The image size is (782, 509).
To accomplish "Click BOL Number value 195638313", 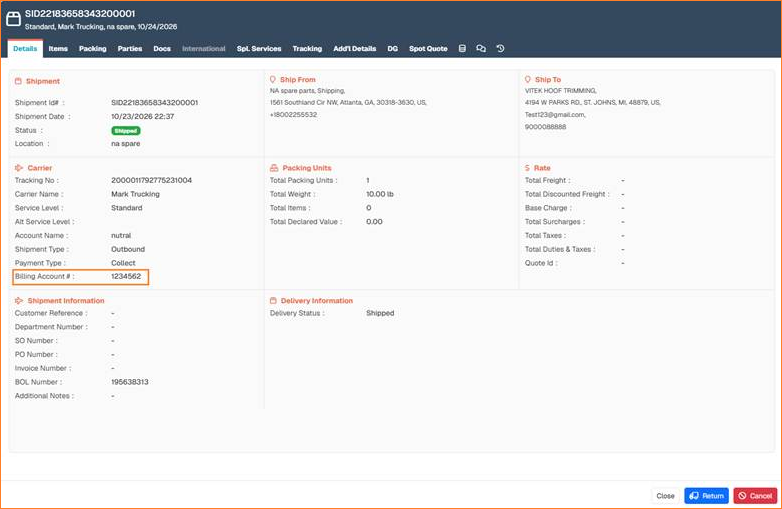I will (x=130, y=382).
